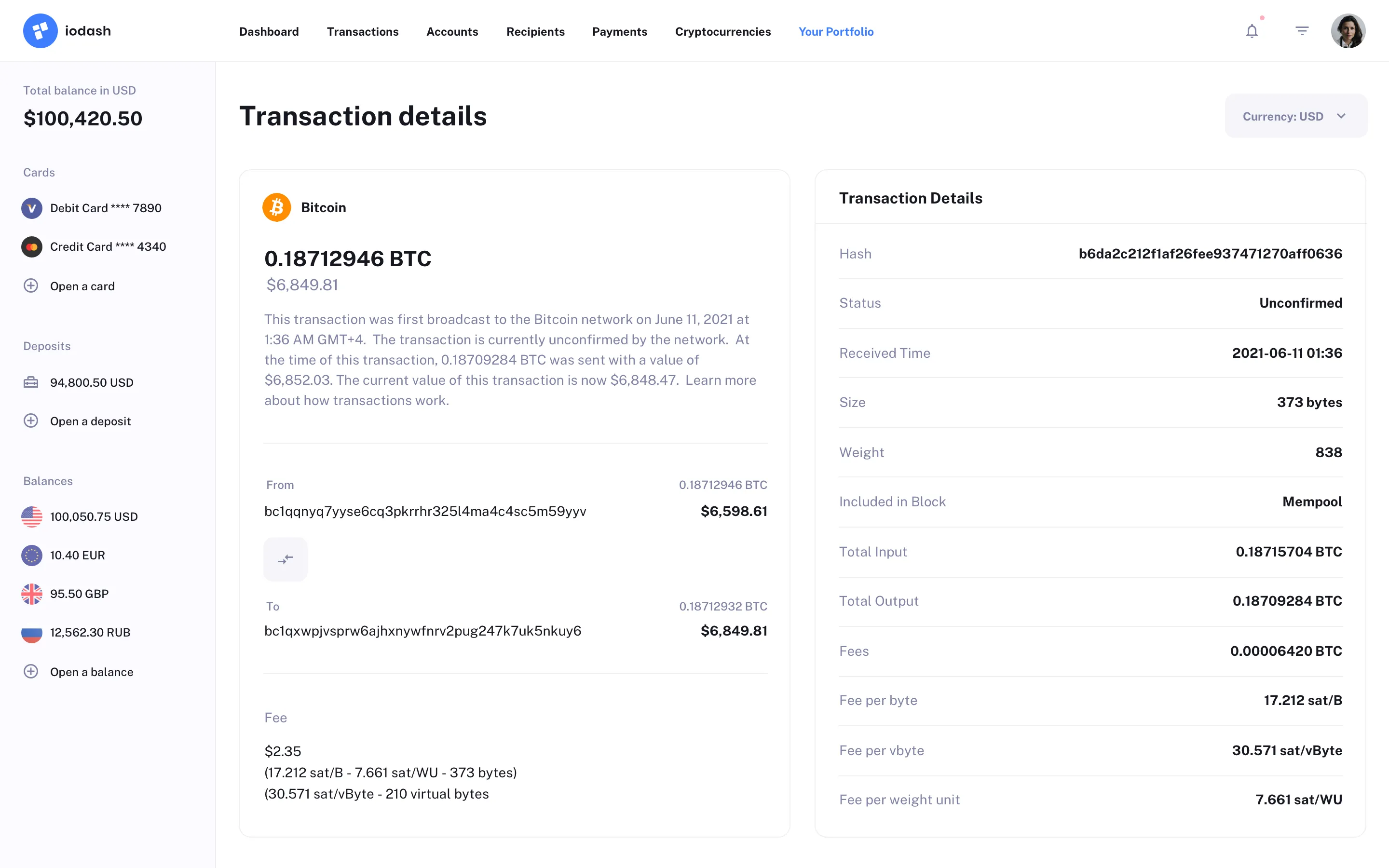Open the Cryptocurrencies menu item

tap(722, 31)
